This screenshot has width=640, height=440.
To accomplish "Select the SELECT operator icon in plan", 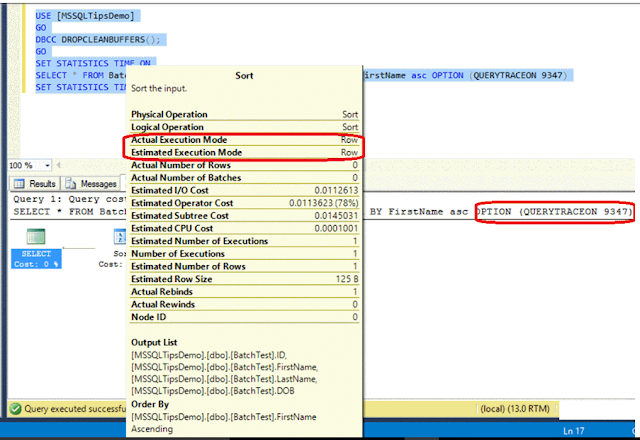I will coord(36,237).
